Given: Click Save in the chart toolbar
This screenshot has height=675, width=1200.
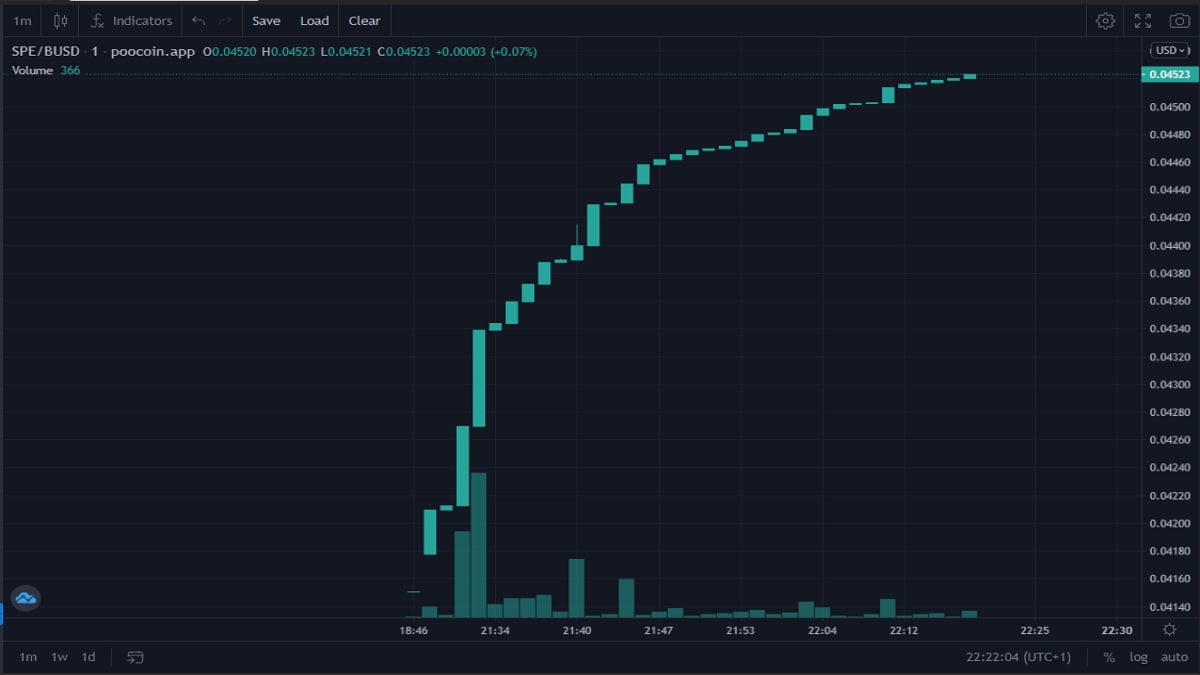Looking at the screenshot, I should tap(266, 20).
